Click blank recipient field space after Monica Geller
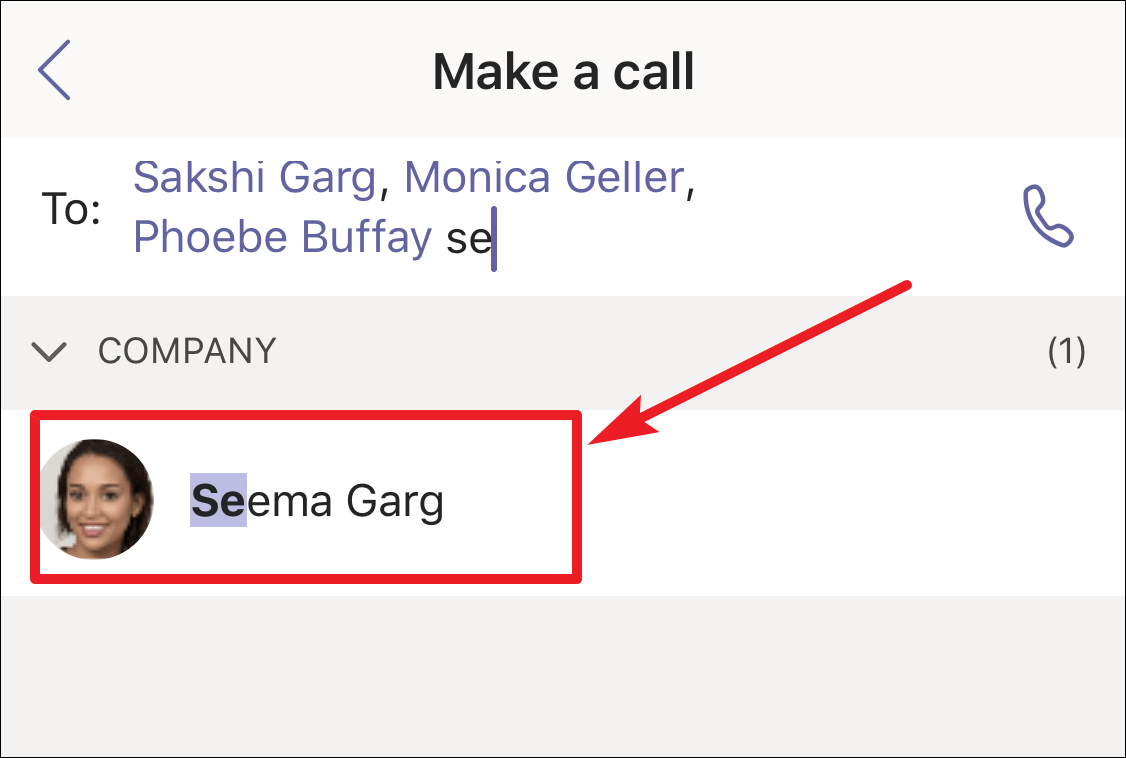 [x=847, y=177]
